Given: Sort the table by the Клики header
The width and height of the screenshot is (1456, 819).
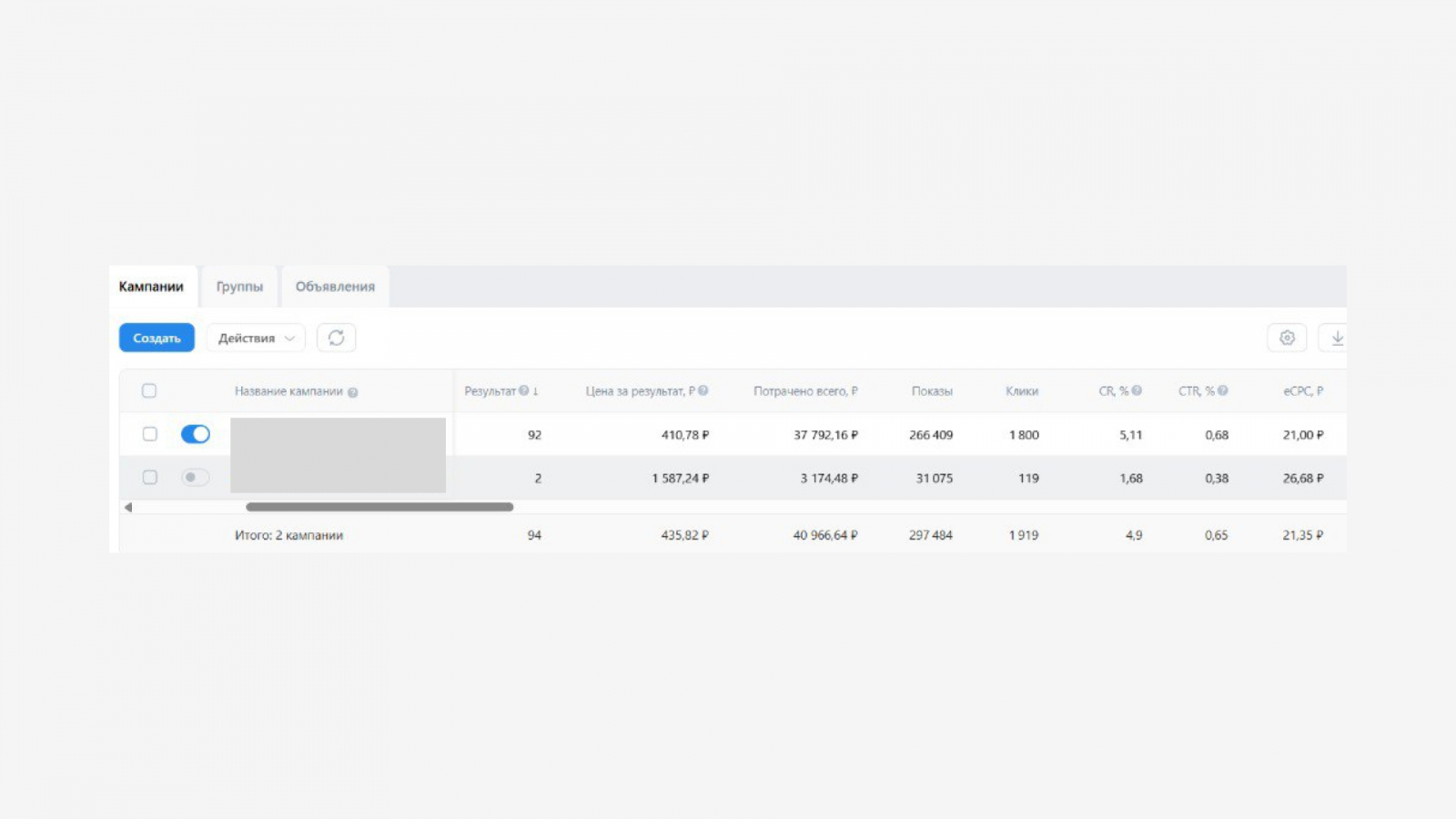Looking at the screenshot, I should [1022, 391].
